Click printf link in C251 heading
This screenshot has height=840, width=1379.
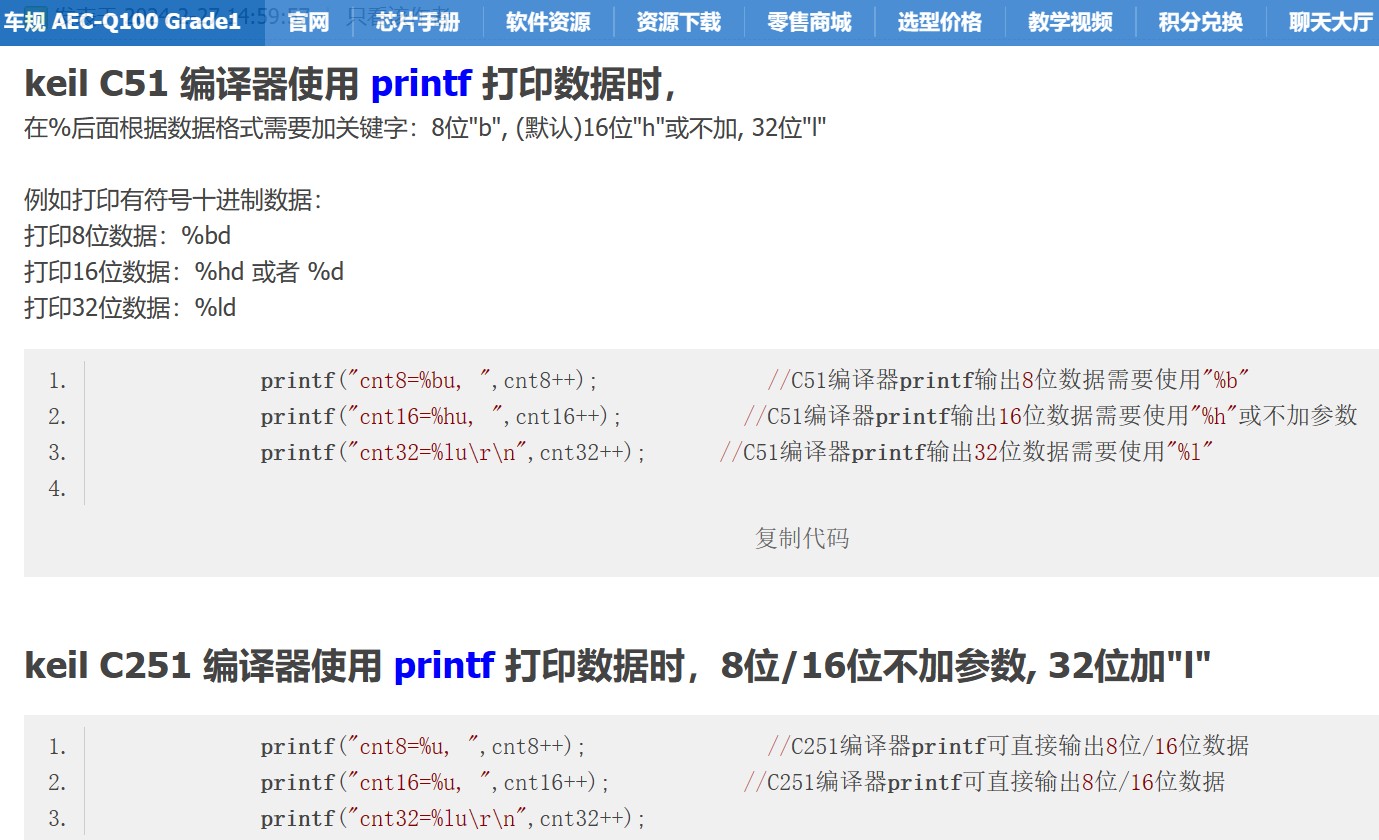(x=444, y=664)
